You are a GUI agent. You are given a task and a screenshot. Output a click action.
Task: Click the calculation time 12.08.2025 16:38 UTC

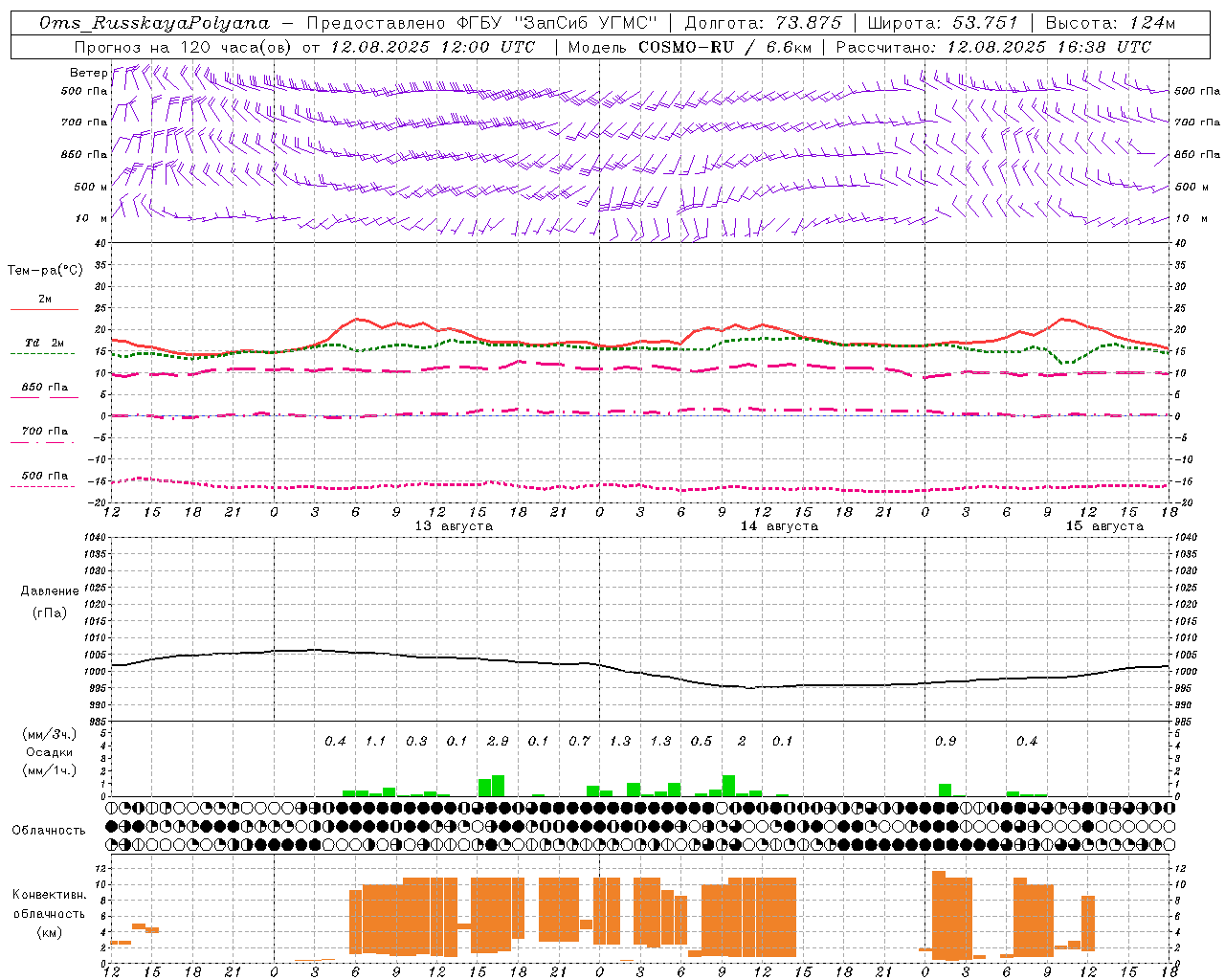coord(1049,47)
